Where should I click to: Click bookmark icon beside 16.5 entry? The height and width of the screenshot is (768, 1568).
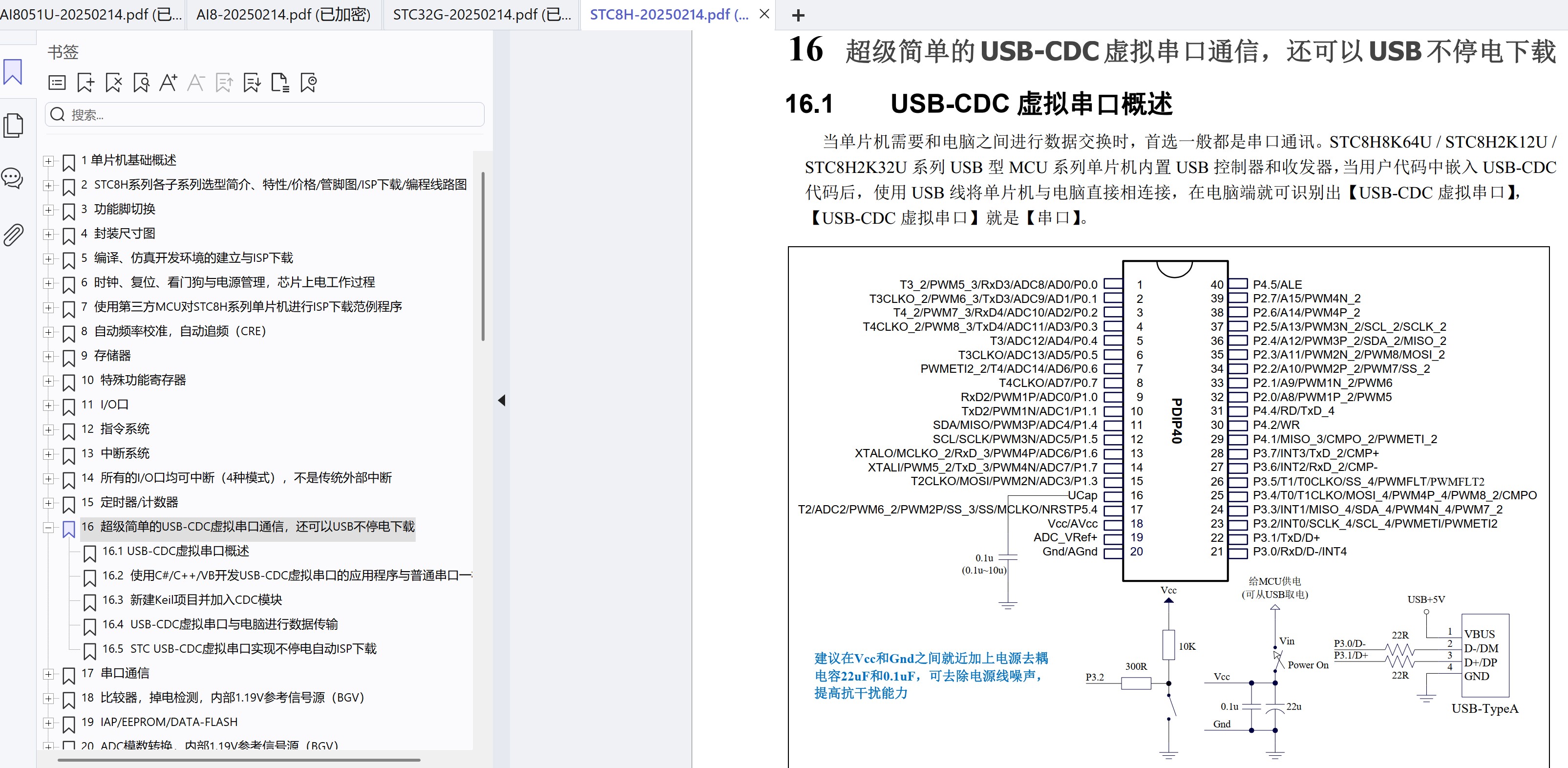[89, 651]
